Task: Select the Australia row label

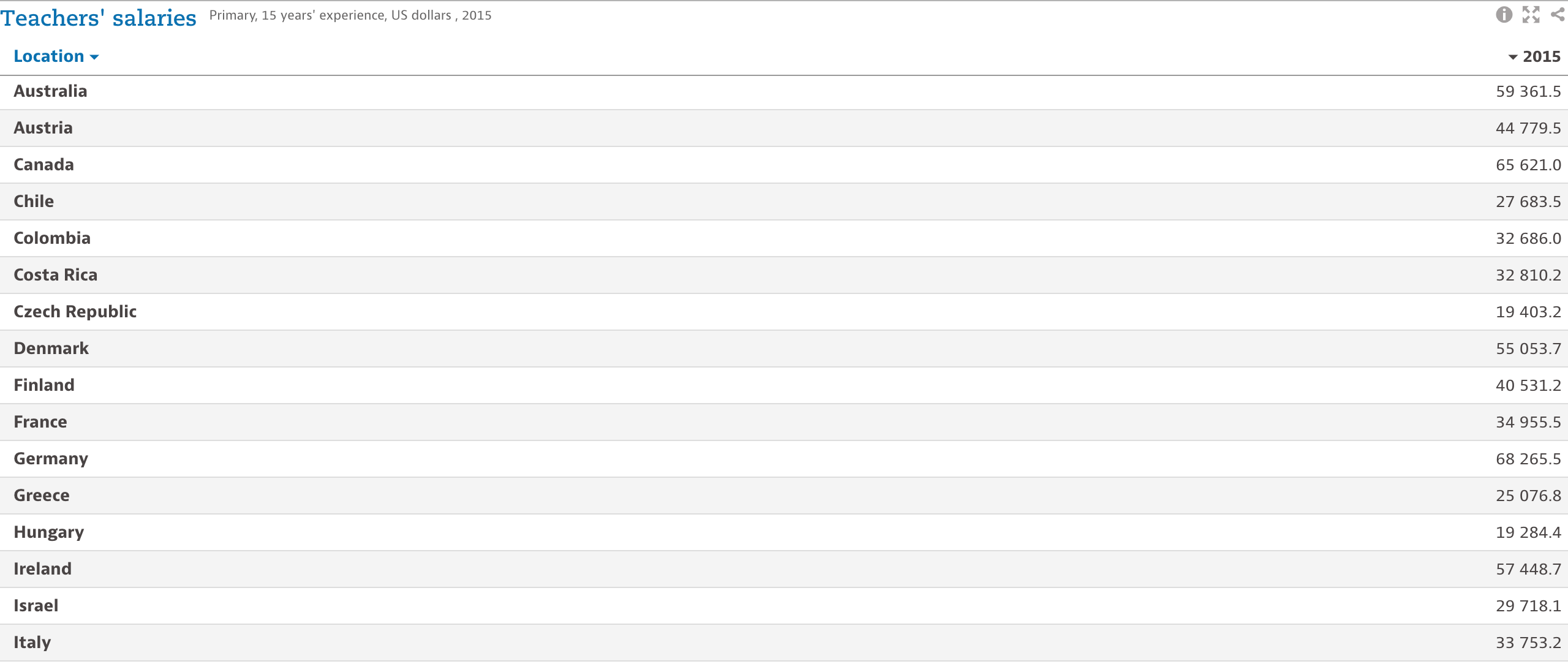Action: coord(50,91)
